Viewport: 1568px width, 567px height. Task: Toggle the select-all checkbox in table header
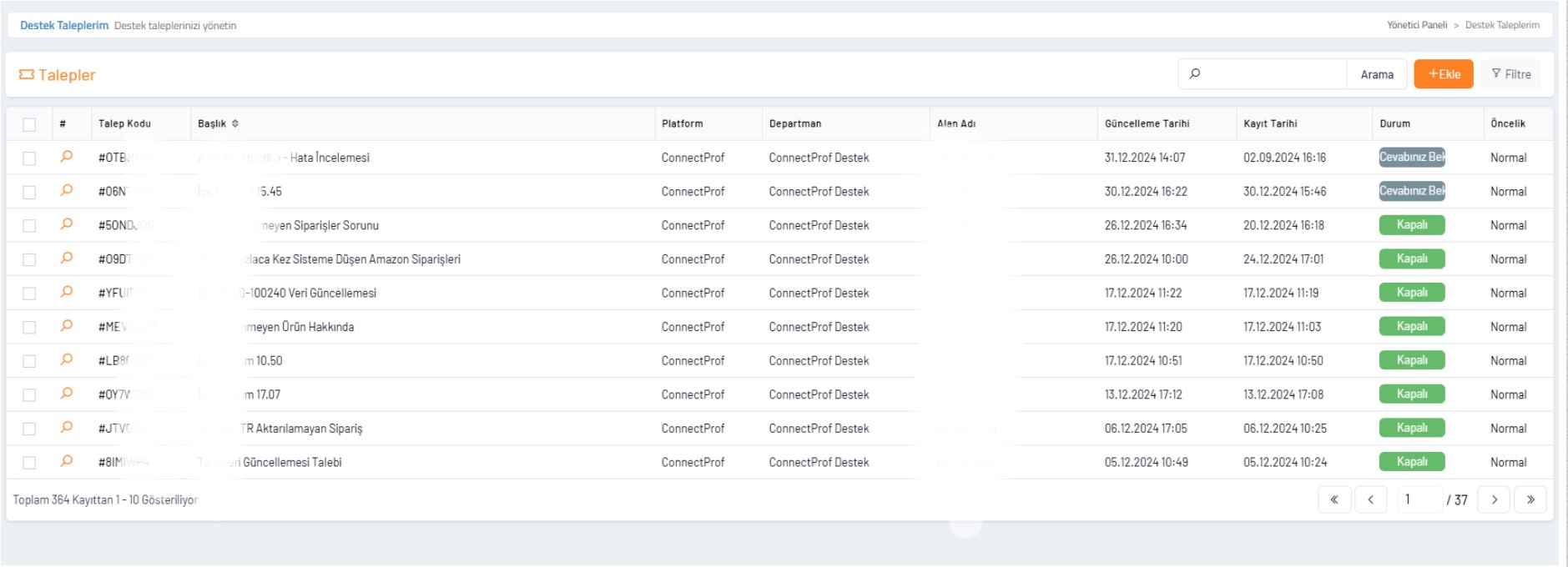pyautogui.click(x=29, y=124)
